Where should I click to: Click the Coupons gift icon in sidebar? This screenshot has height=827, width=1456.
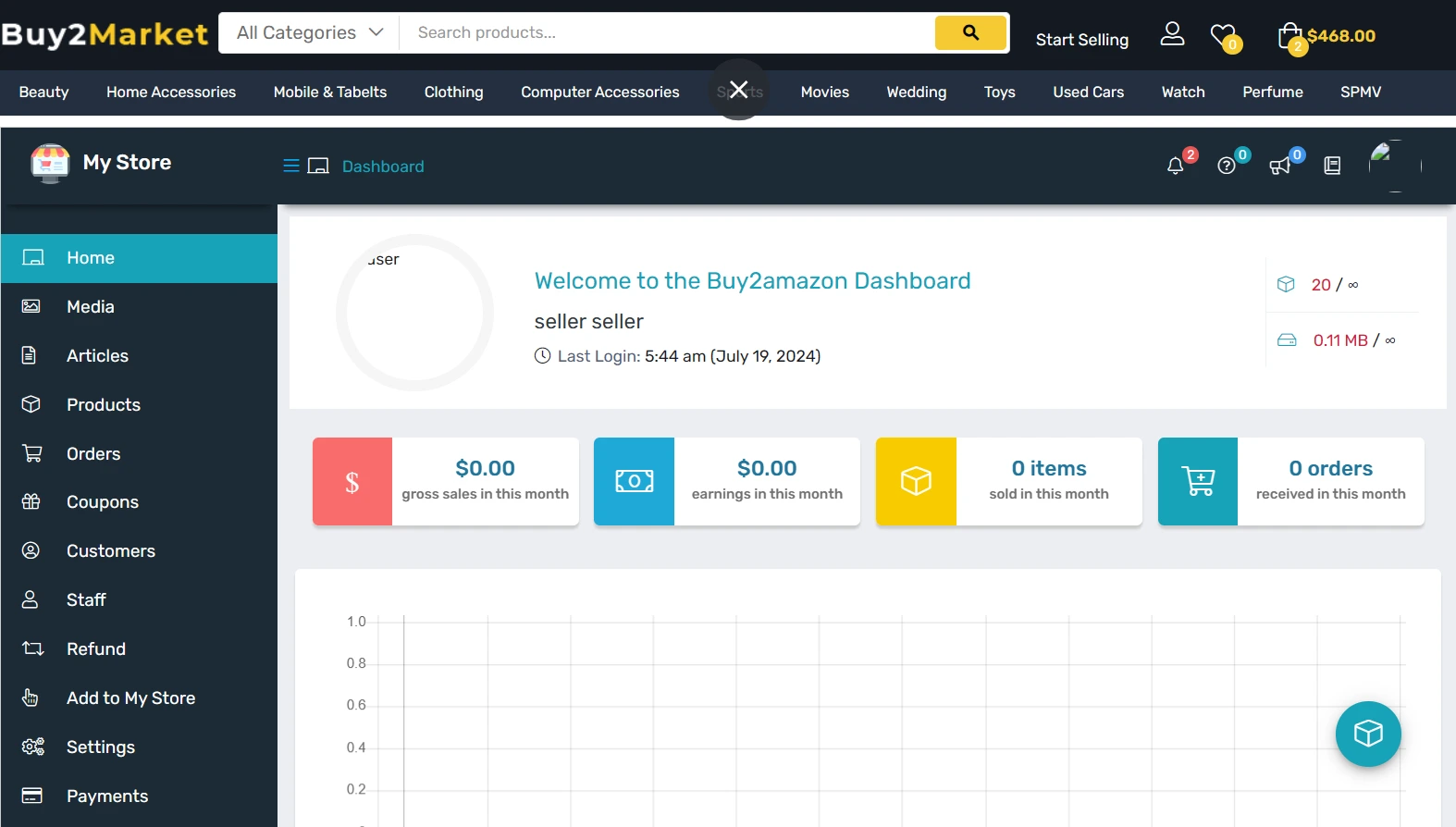pos(31,501)
